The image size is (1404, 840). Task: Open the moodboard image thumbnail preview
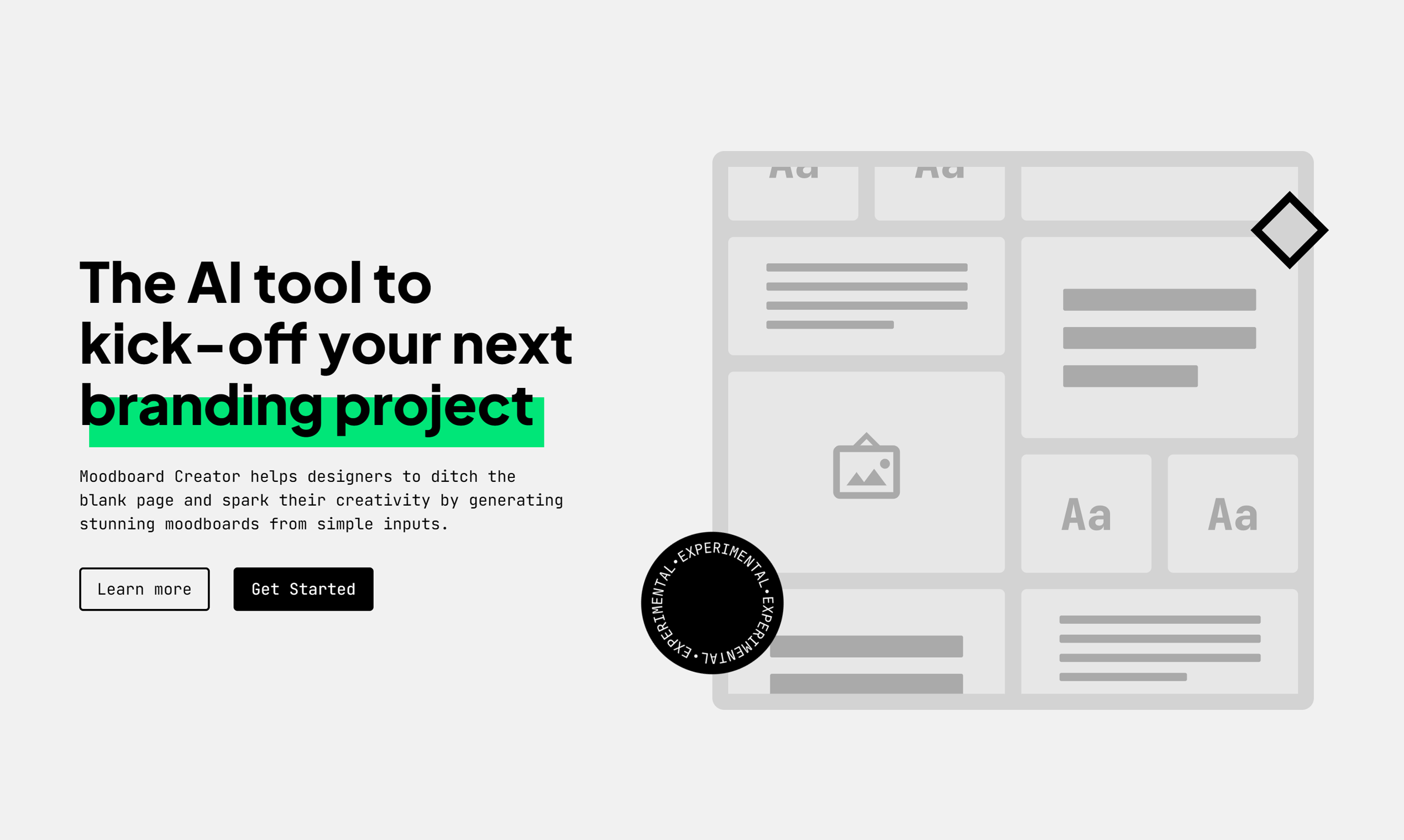[867, 468]
